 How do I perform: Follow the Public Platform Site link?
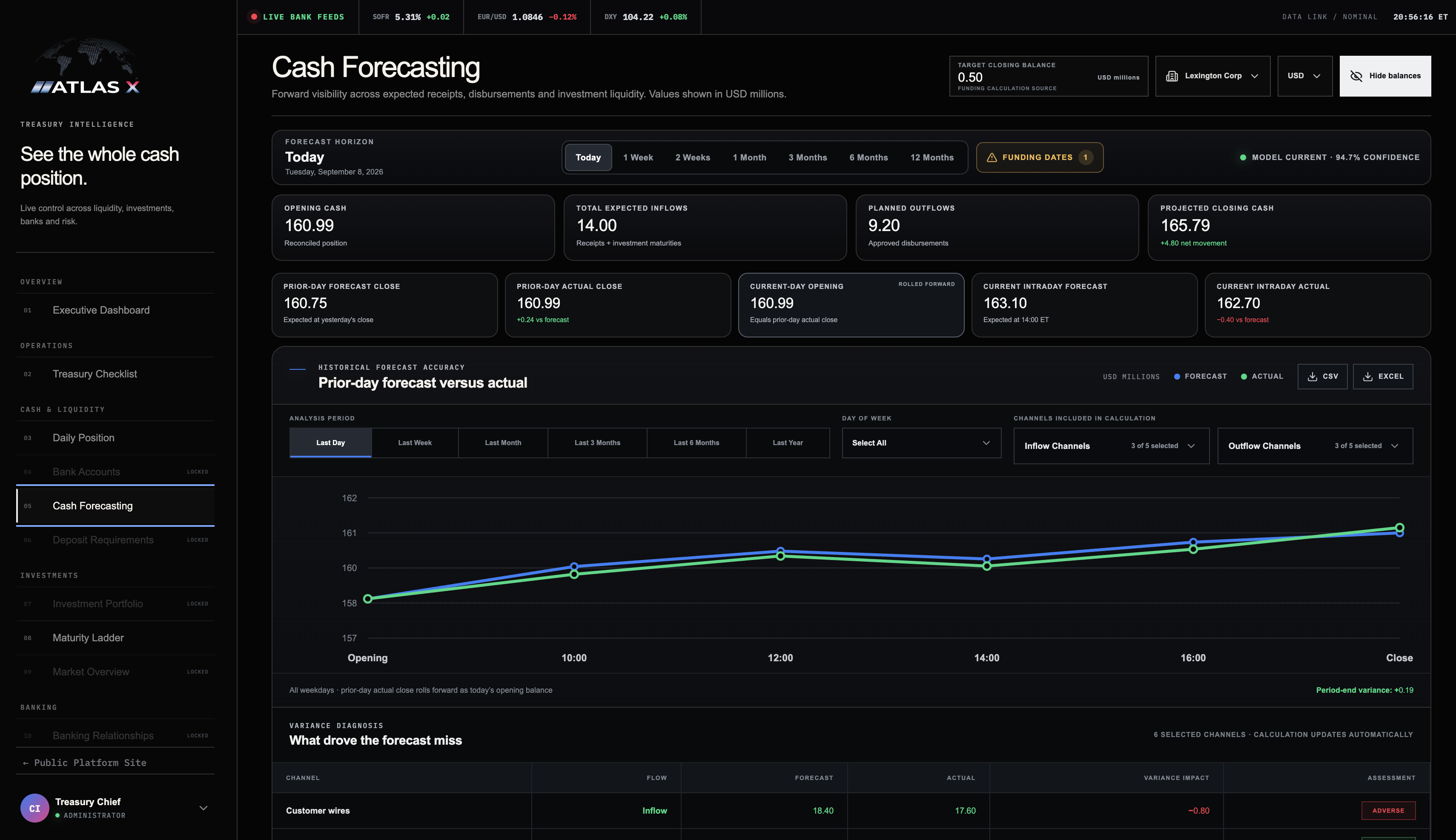coord(85,763)
